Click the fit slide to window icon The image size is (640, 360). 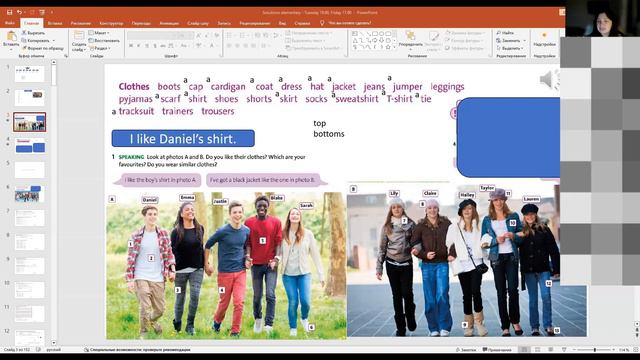[635, 350]
